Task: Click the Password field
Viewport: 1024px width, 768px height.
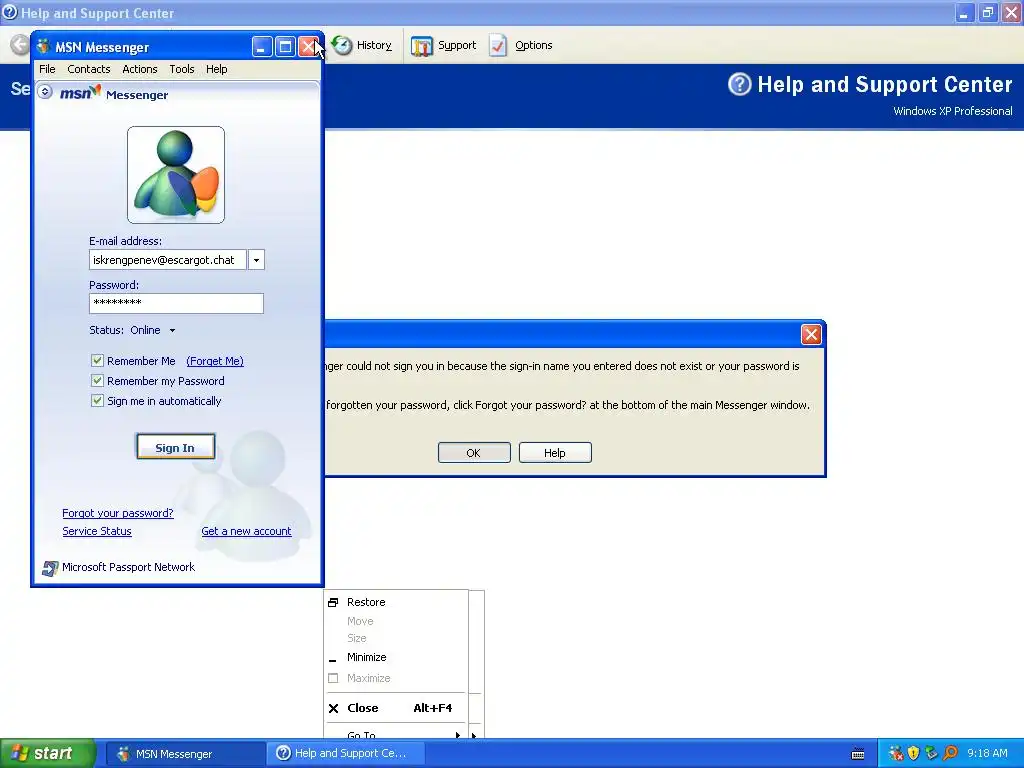Action: point(176,303)
